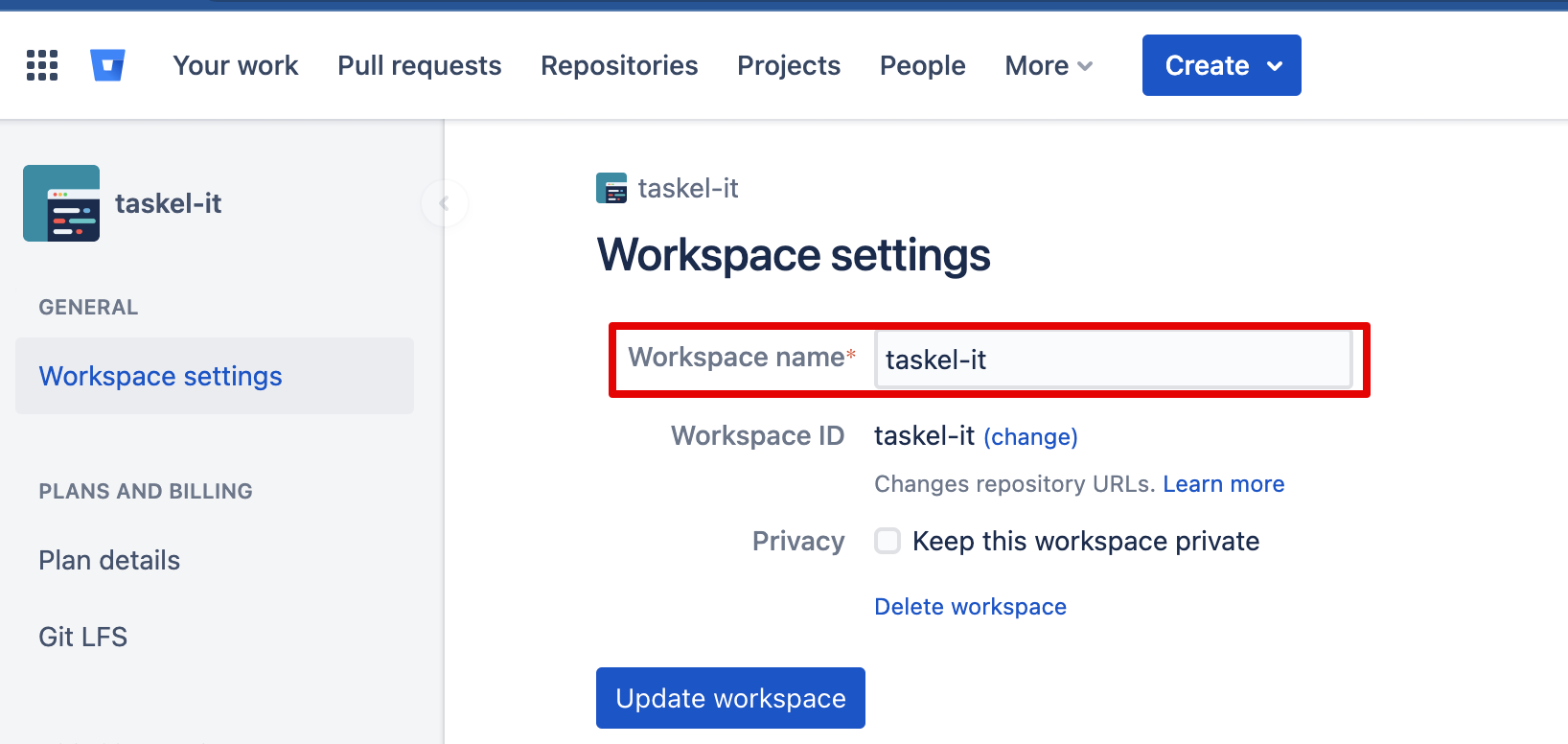Click the Delete workspace link
The height and width of the screenshot is (744, 1568).
[970, 607]
